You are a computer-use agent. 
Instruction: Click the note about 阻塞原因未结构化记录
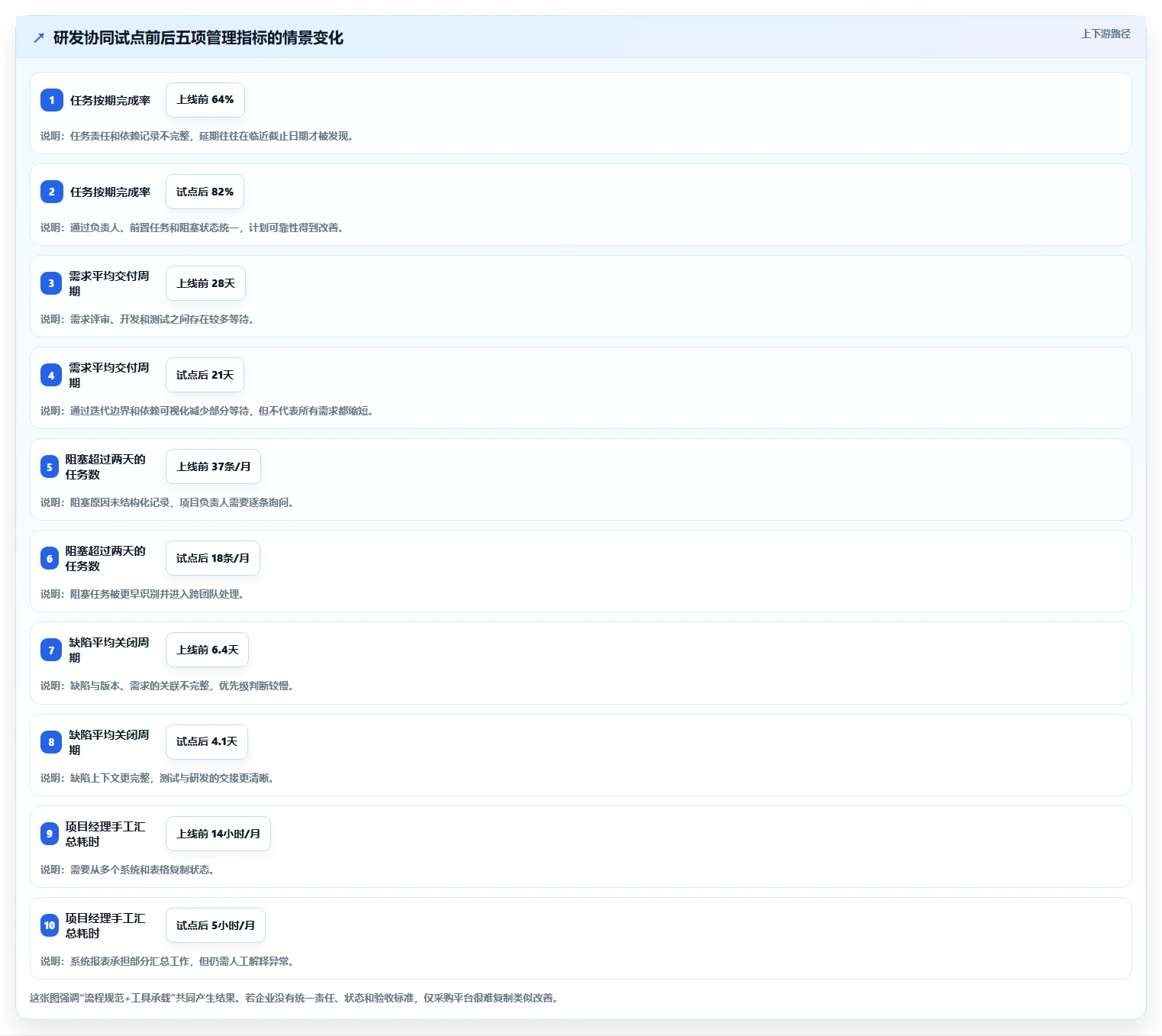click(x=167, y=502)
